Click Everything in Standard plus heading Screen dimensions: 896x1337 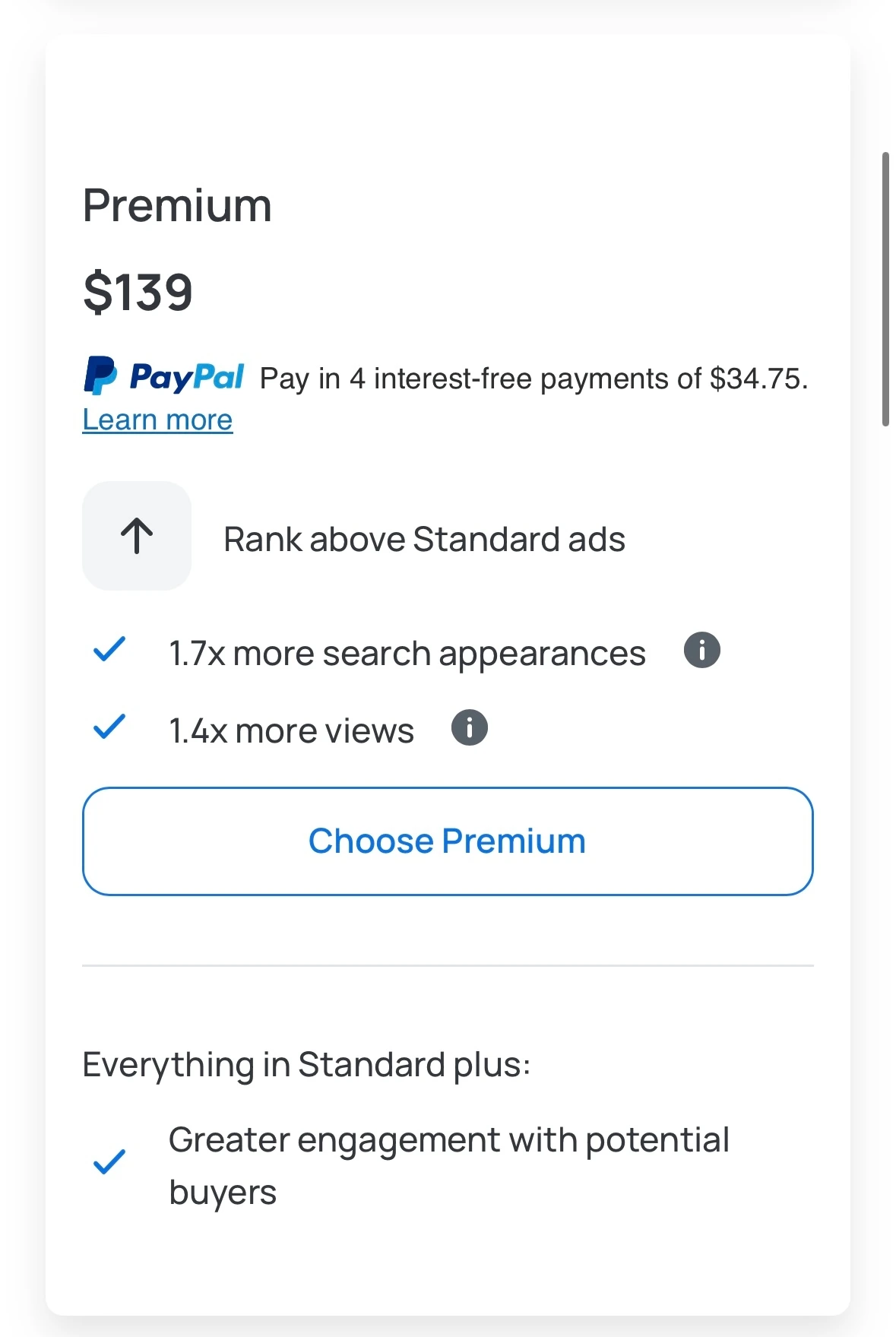(x=306, y=1064)
